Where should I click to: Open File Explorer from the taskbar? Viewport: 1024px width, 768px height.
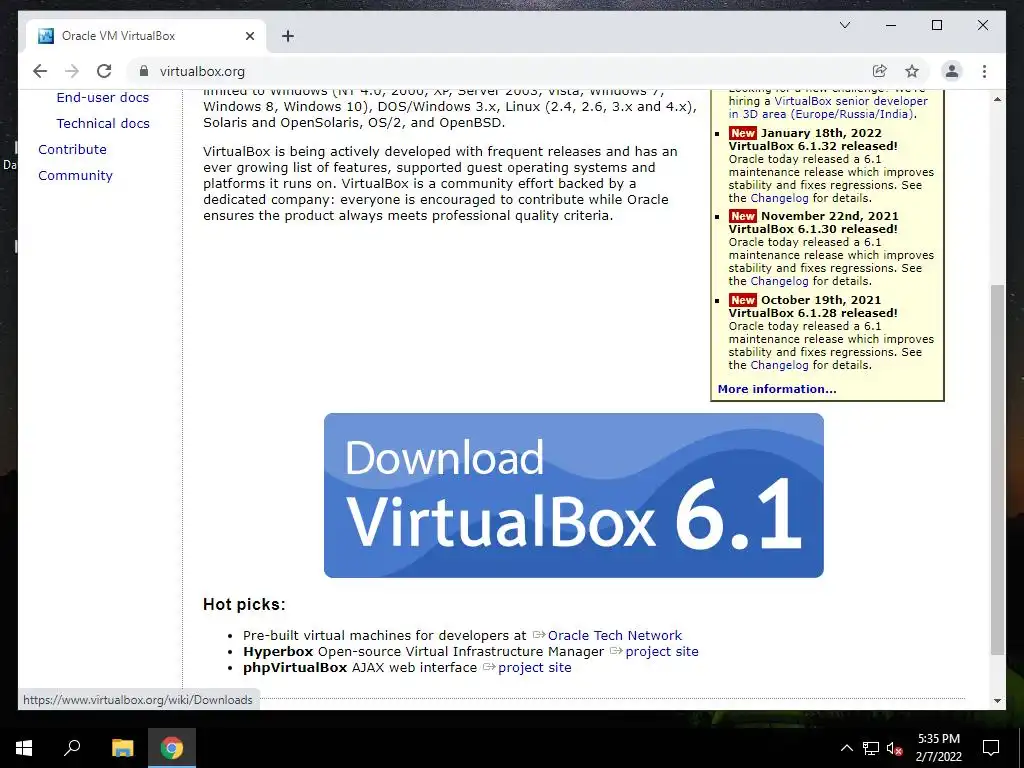(x=122, y=748)
